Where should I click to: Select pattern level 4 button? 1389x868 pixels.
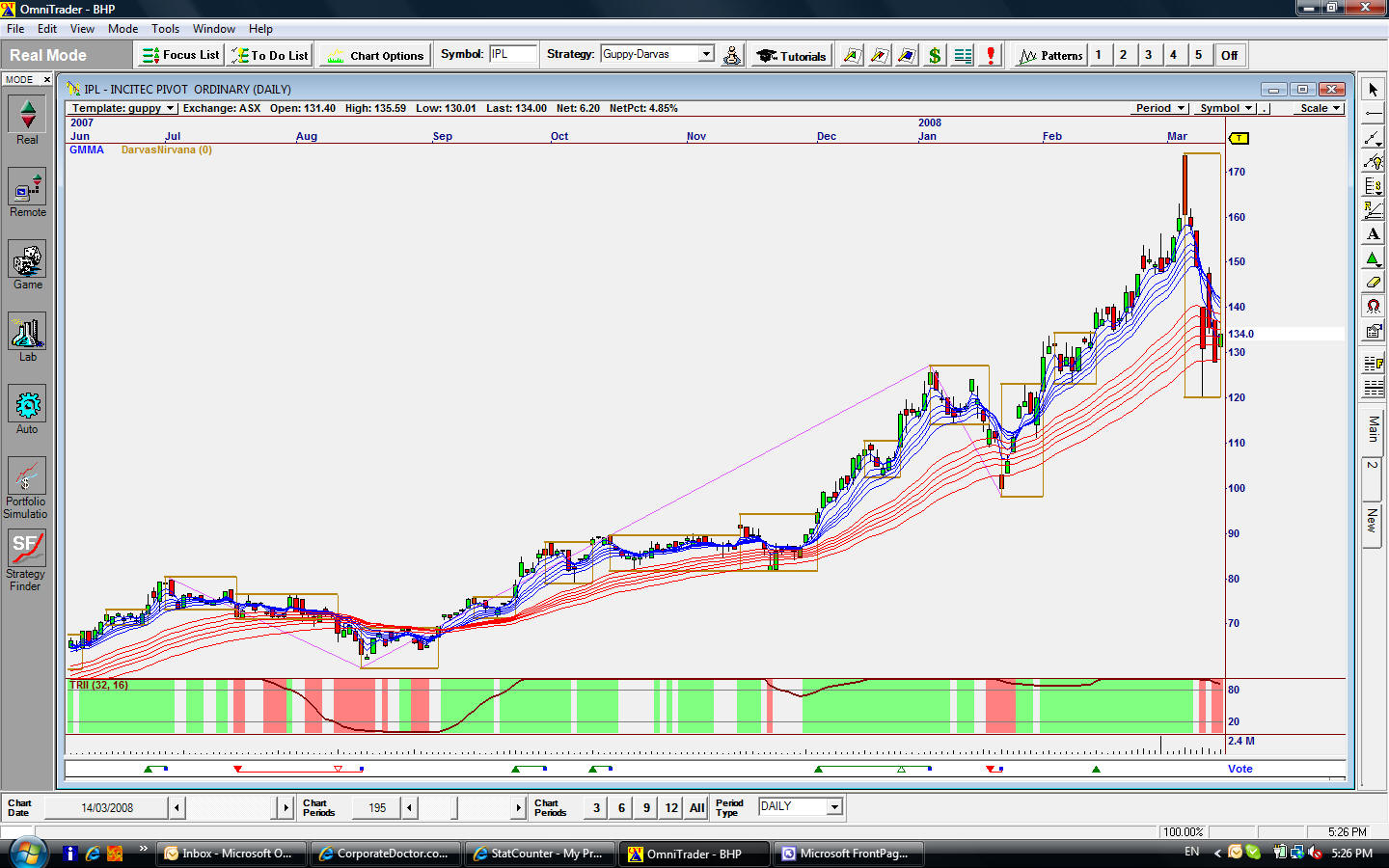(x=1173, y=55)
